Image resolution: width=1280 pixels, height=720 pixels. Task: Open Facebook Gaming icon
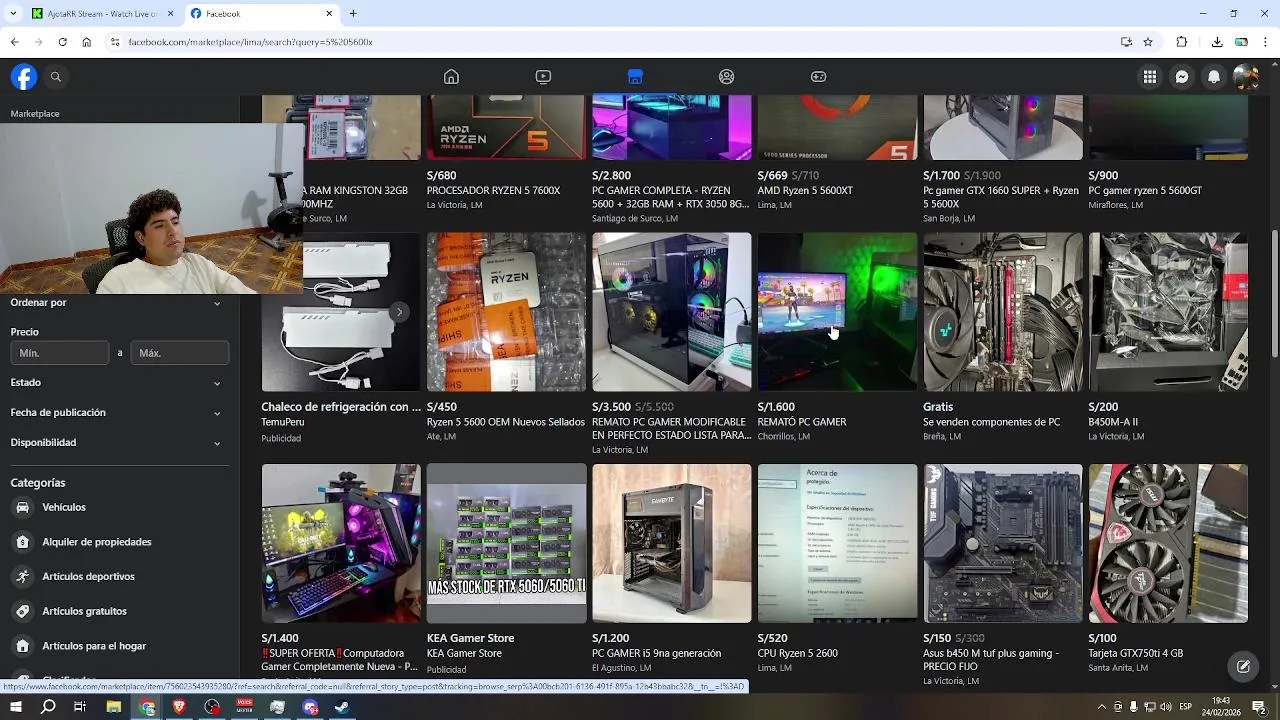(818, 77)
